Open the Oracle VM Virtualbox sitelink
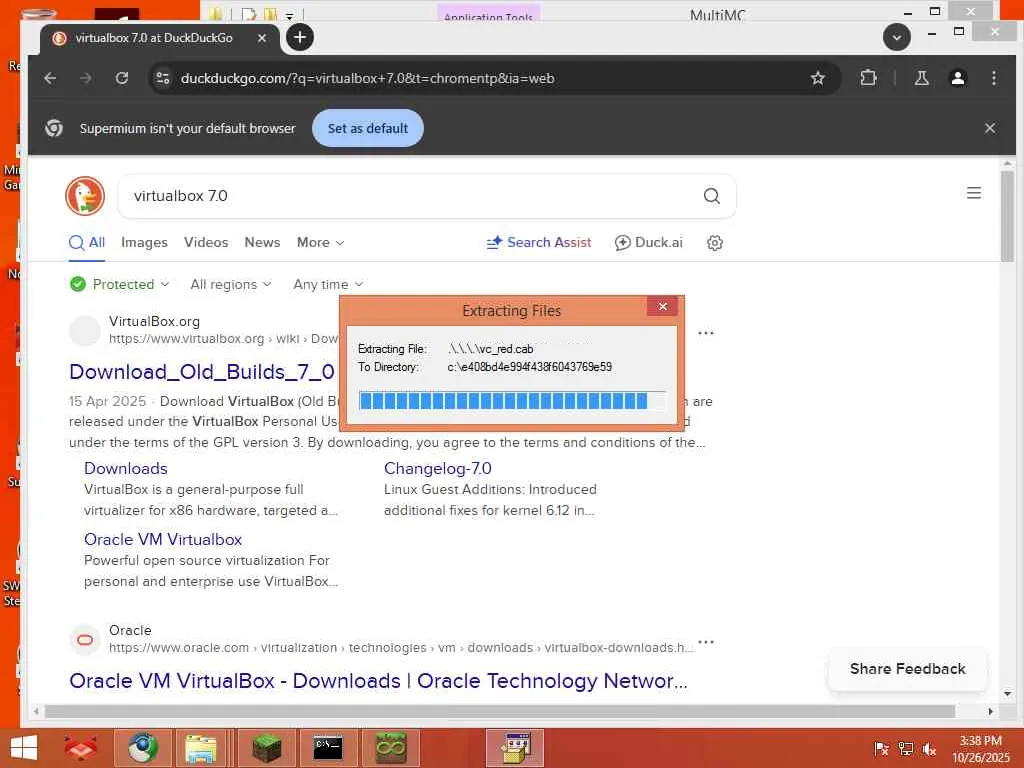Image resolution: width=1024 pixels, height=768 pixels. click(x=163, y=539)
